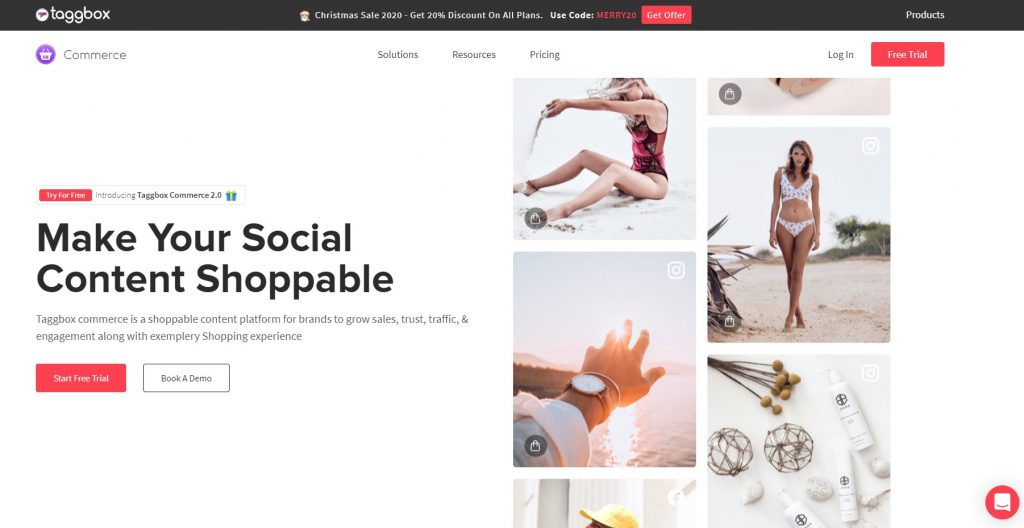Click Instagram icon on watch photo
1024x528 pixels.
pyautogui.click(x=676, y=270)
